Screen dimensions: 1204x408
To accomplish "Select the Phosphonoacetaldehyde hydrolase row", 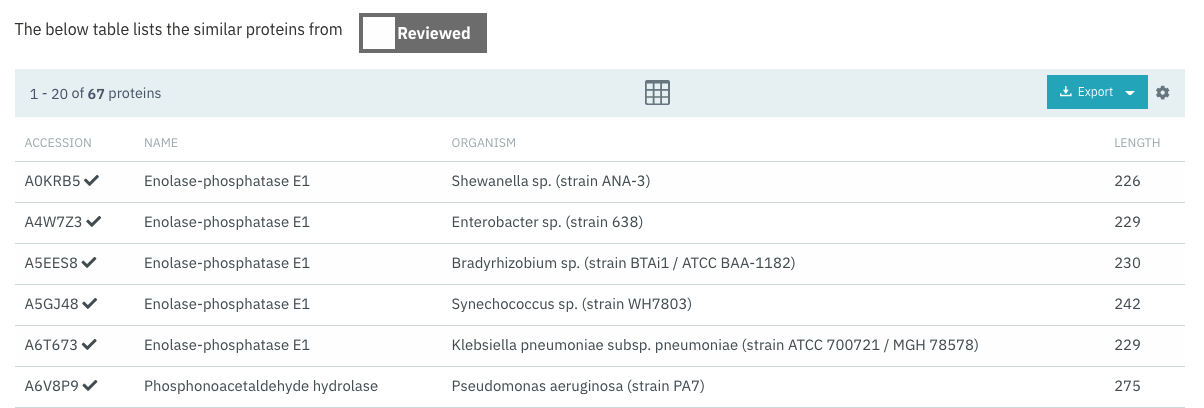I will coord(602,386).
